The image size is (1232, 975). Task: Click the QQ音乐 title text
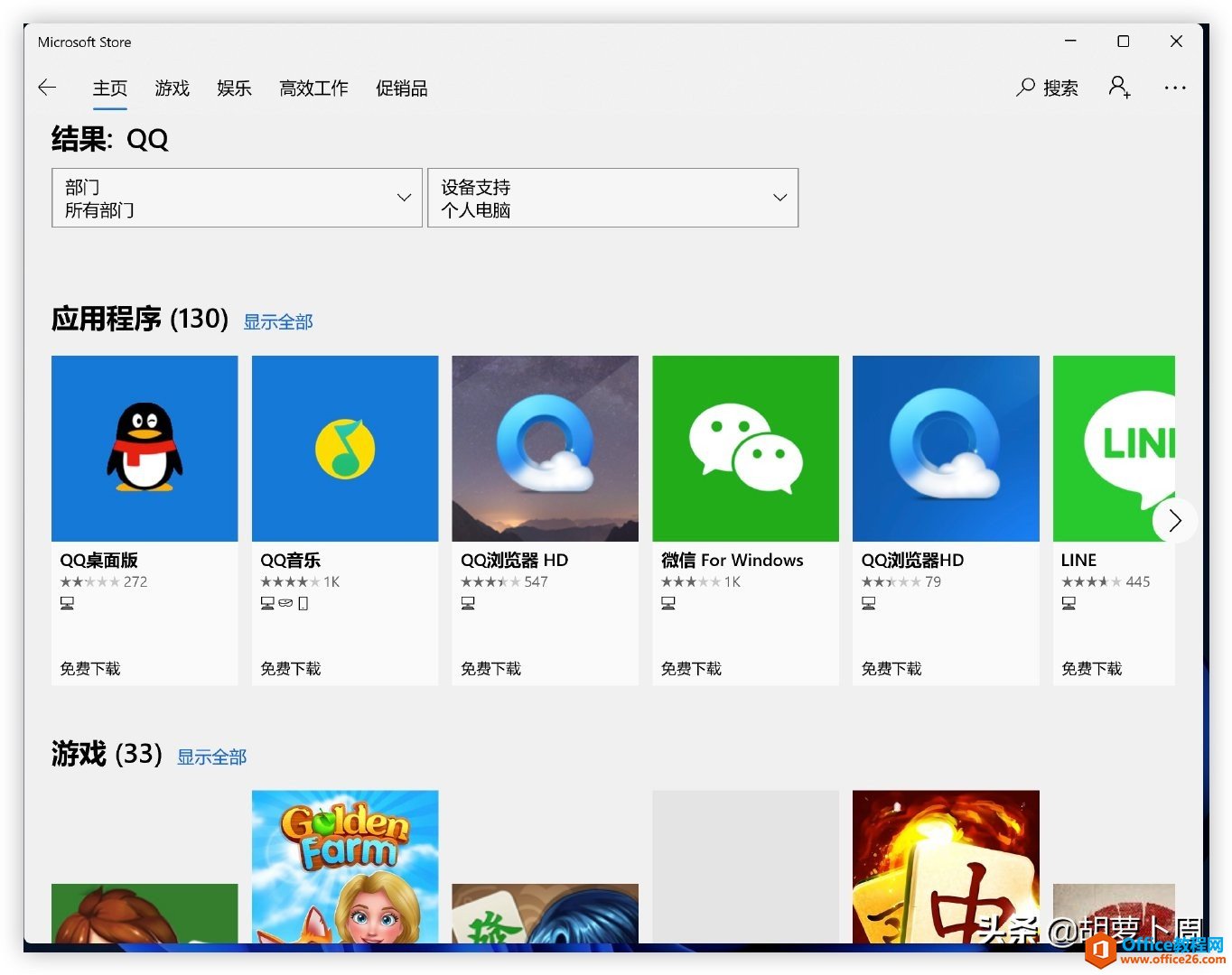tap(291, 561)
